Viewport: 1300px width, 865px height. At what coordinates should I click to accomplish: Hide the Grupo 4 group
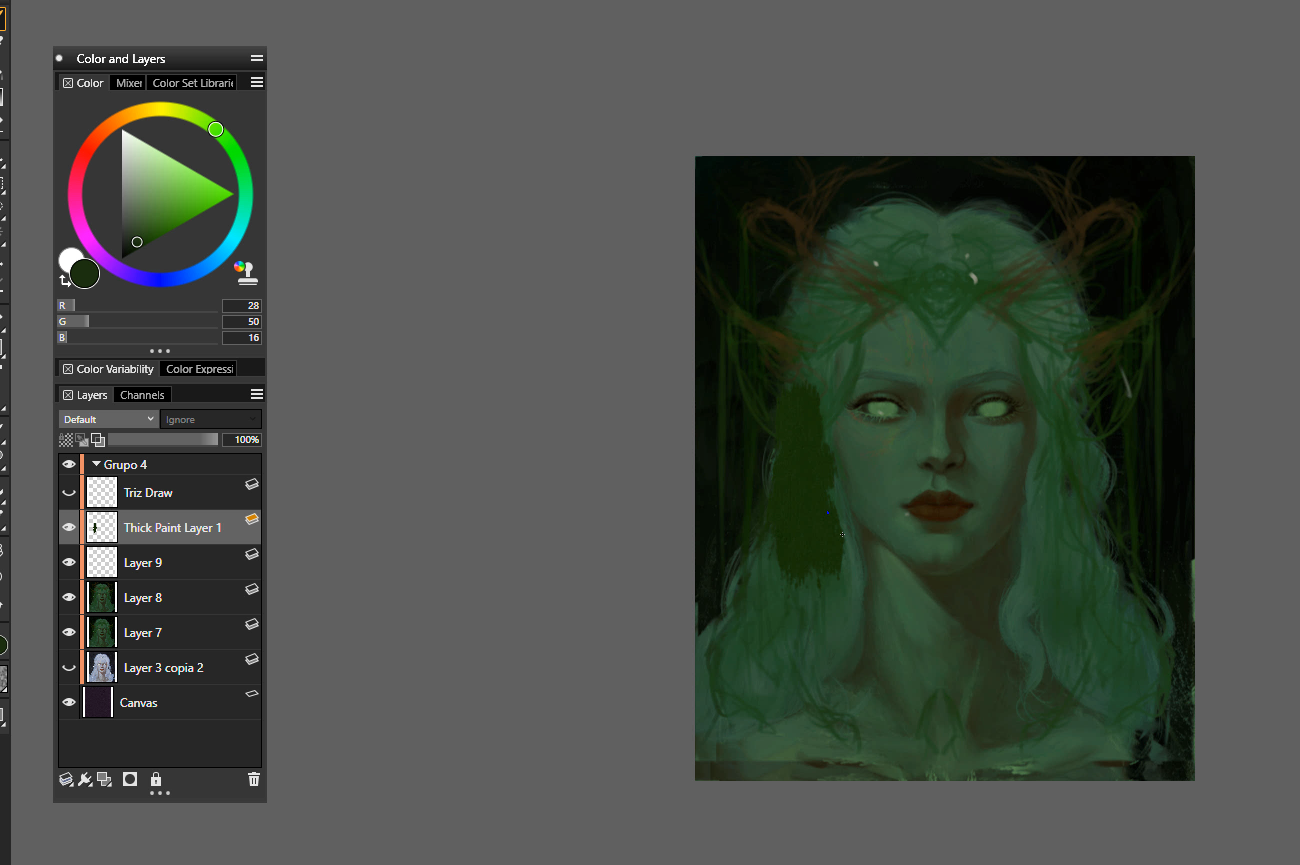[x=69, y=465]
